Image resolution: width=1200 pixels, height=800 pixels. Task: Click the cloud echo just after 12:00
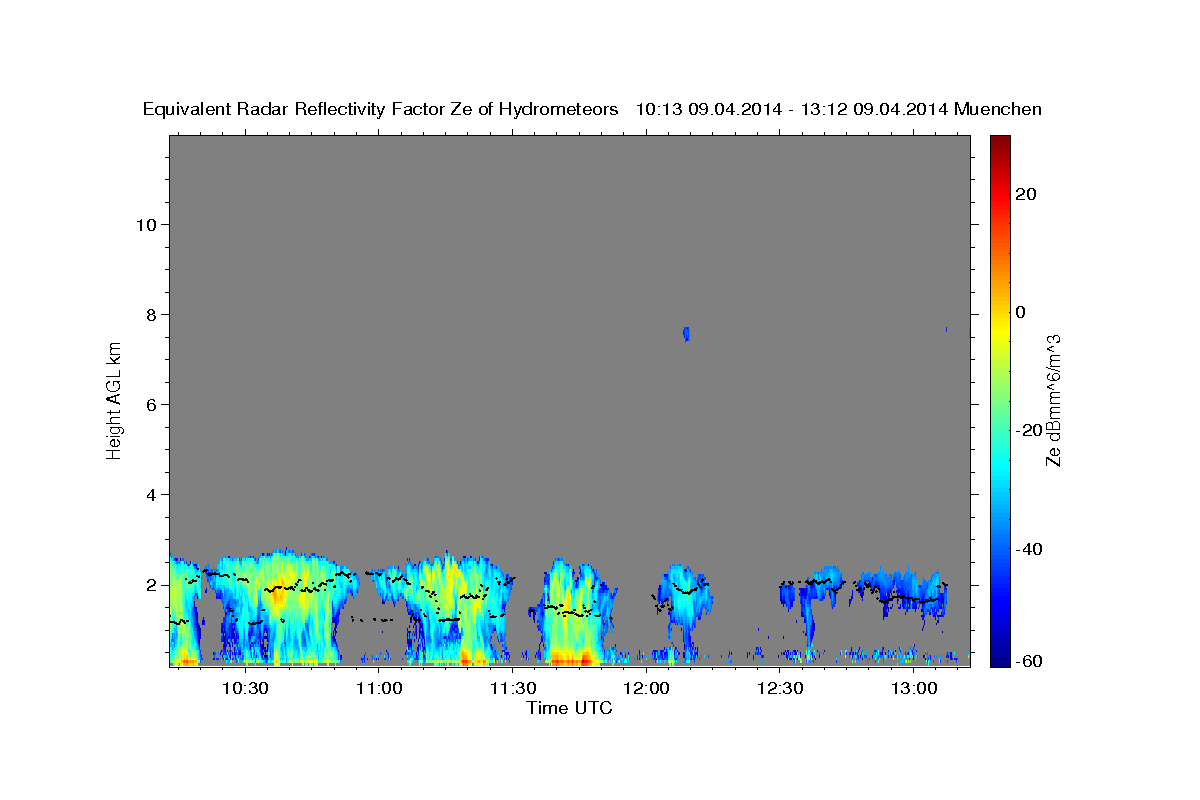pos(685,595)
